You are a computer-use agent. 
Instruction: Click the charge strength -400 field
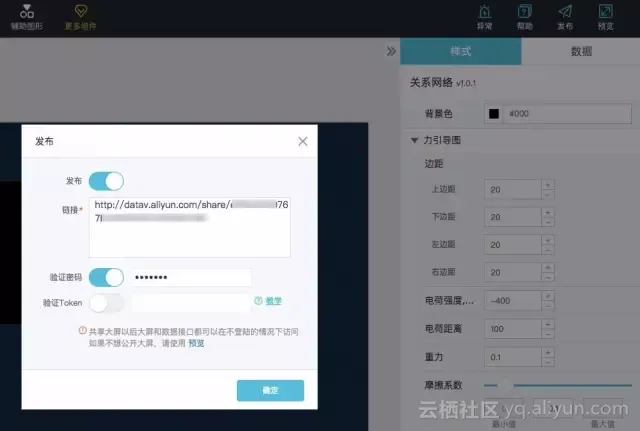pyautogui.click(x=513, y=301)
